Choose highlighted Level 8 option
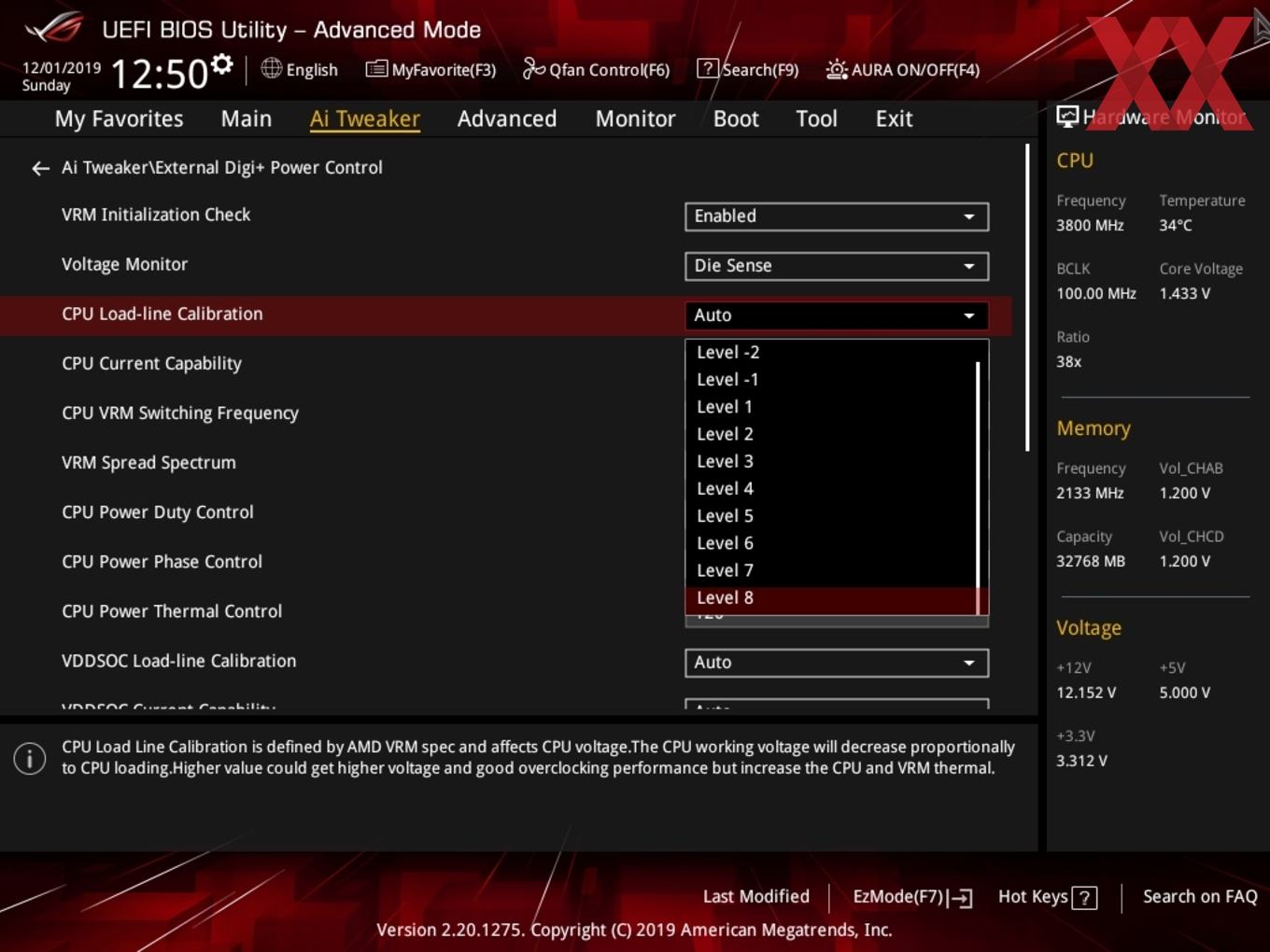Viewport: 1270px width, 952px height. pos(831,597)
